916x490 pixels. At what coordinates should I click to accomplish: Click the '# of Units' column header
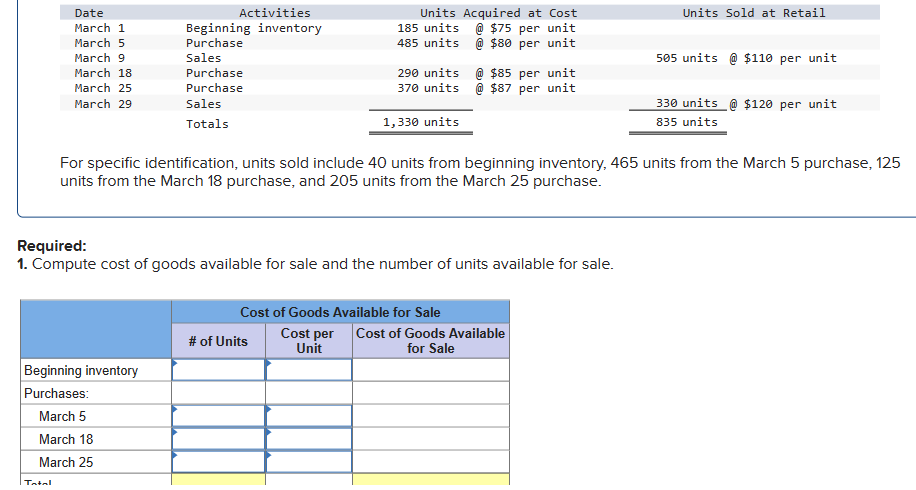[x=218, y=341]
